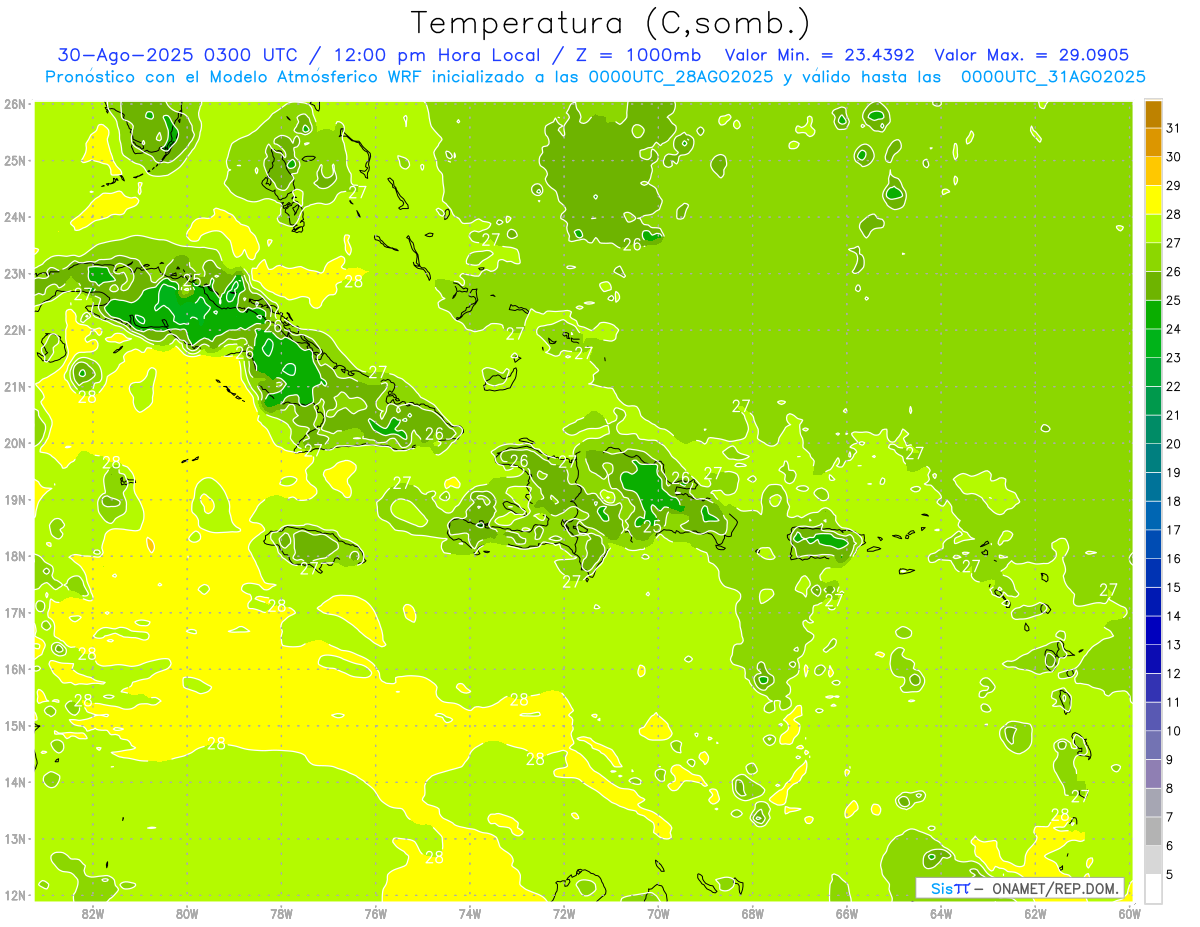Image resolution: width=1200 pixels, height=927 pixels.
Task: Click the '18N' latitude axis label
Action: (x=14, y=556)
